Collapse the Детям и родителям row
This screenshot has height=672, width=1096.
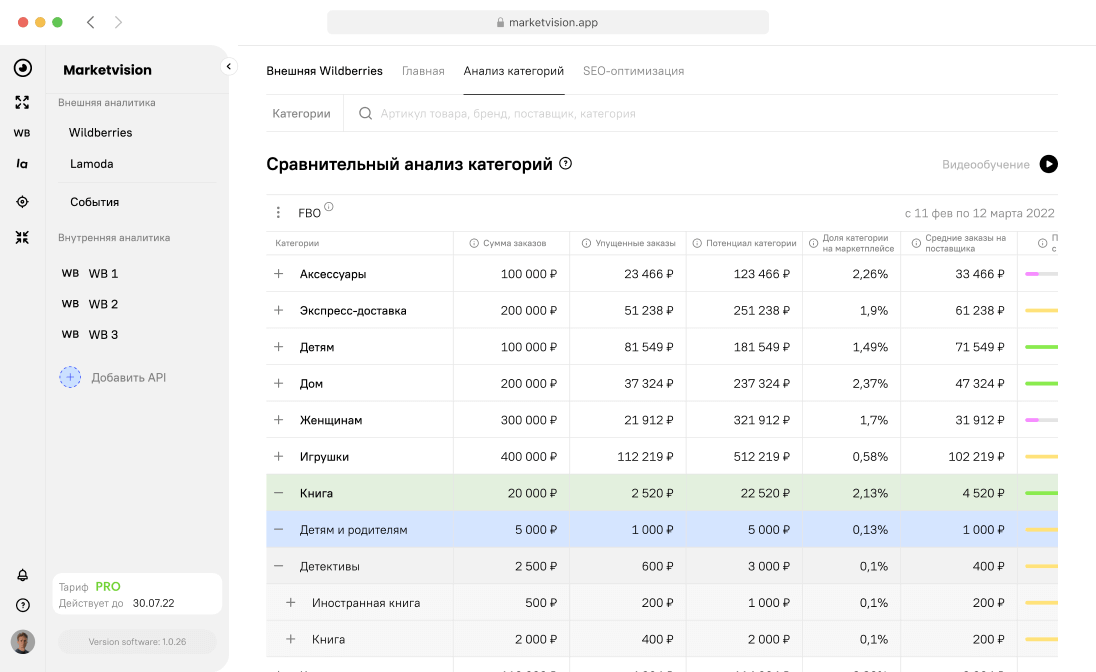tap(278, 529)
